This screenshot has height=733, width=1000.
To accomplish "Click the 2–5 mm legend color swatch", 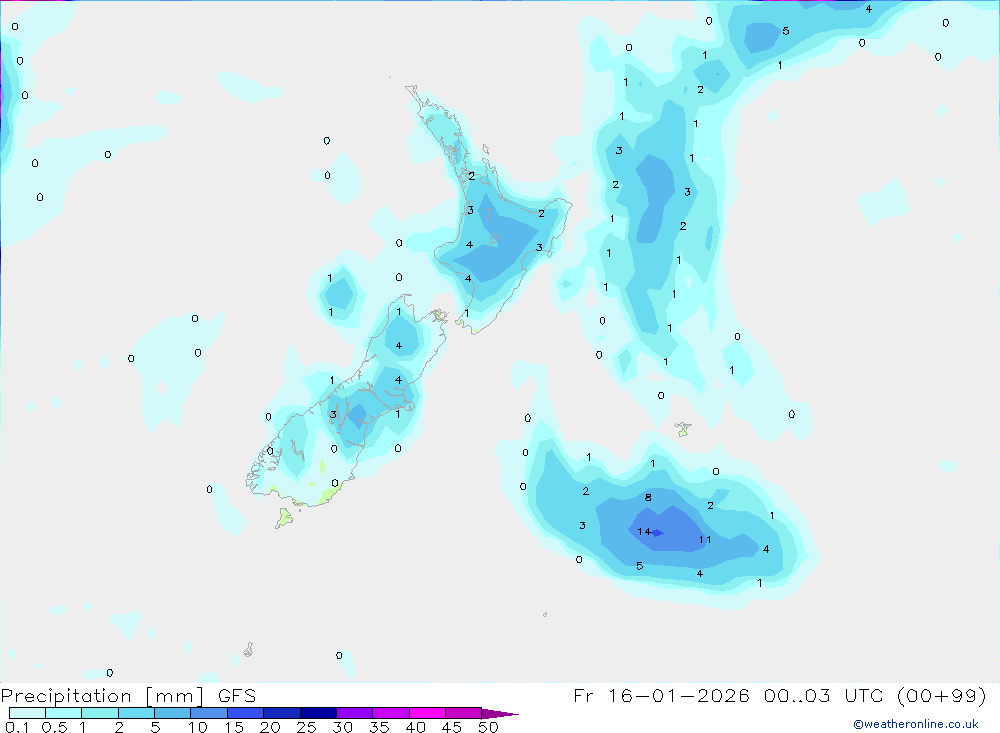I will [x=136, y=713].
